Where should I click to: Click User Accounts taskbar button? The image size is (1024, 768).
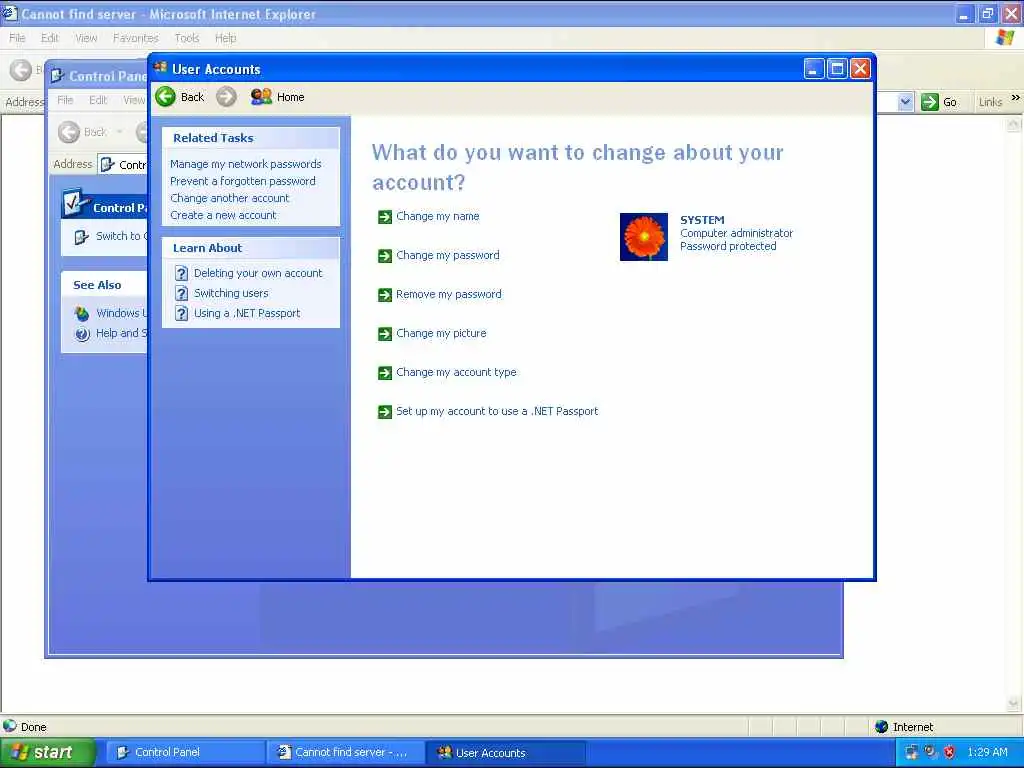coord(506,752)
